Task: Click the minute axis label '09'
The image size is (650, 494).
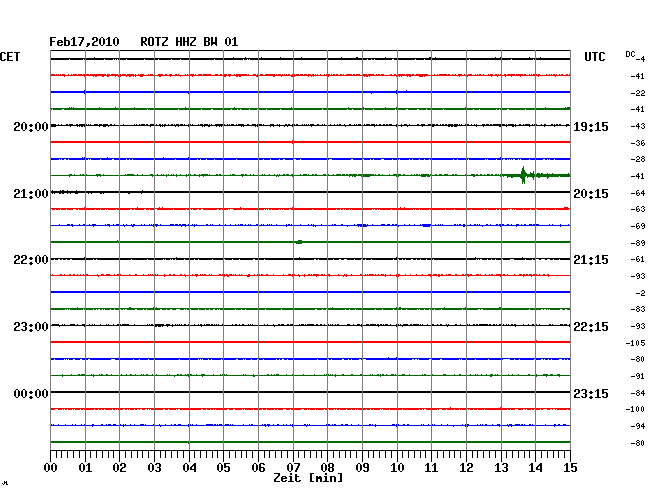Action: (362, 468)
